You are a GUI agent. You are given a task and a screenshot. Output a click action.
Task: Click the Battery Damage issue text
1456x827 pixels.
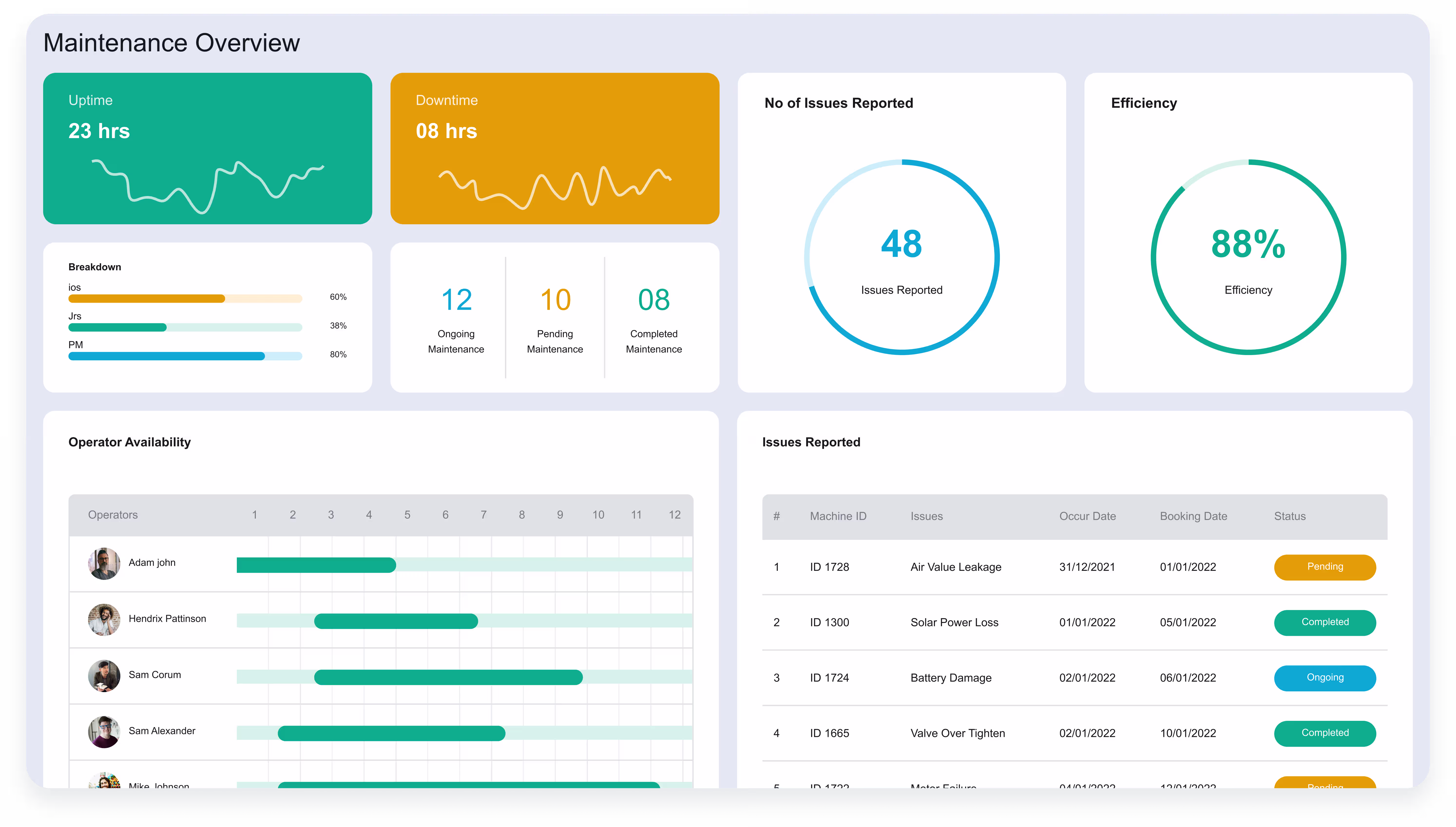point(951,678)
